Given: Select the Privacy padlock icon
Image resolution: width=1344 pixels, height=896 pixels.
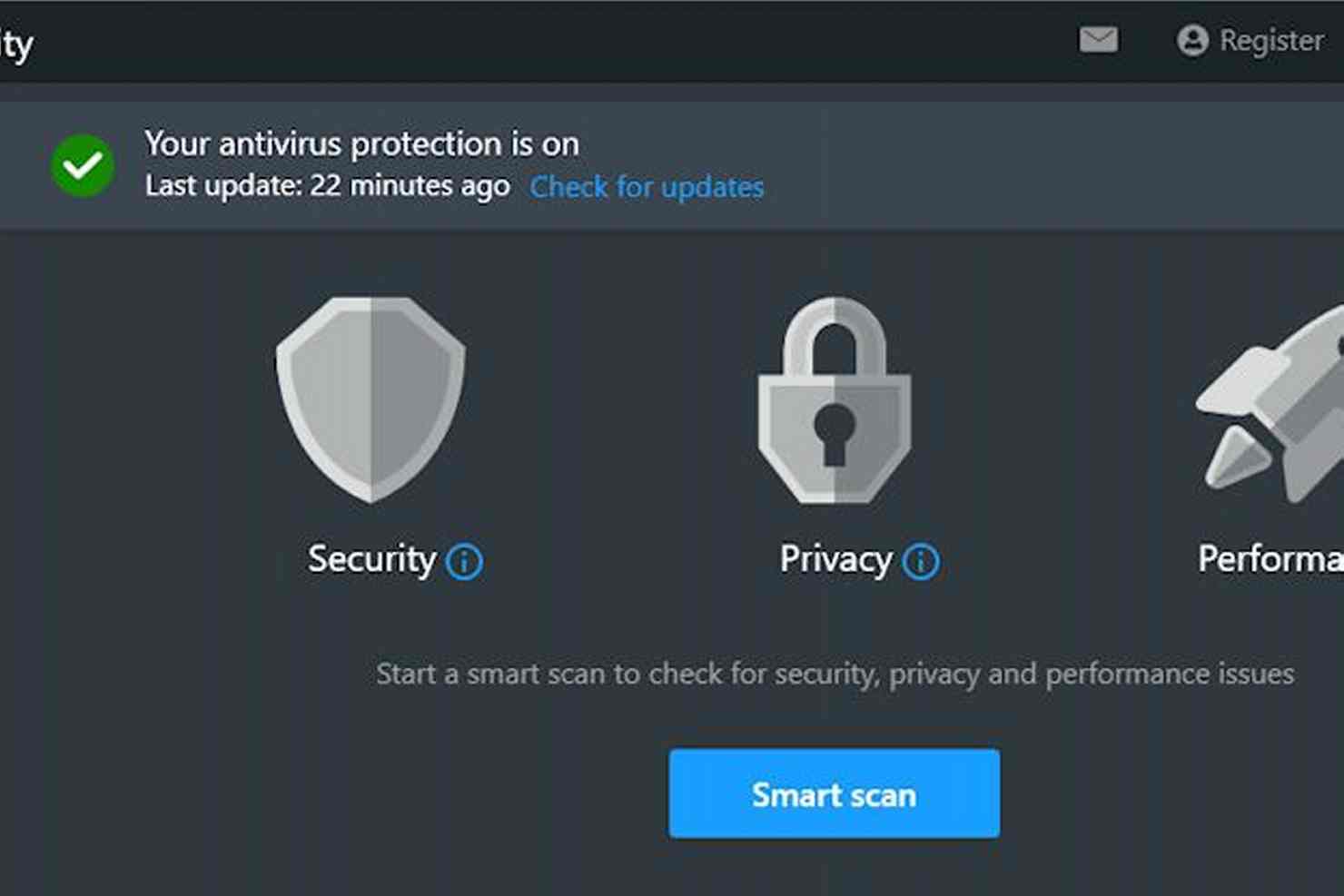Looking at the screenshot, I should pyautogui.click(x=835, y=399).
